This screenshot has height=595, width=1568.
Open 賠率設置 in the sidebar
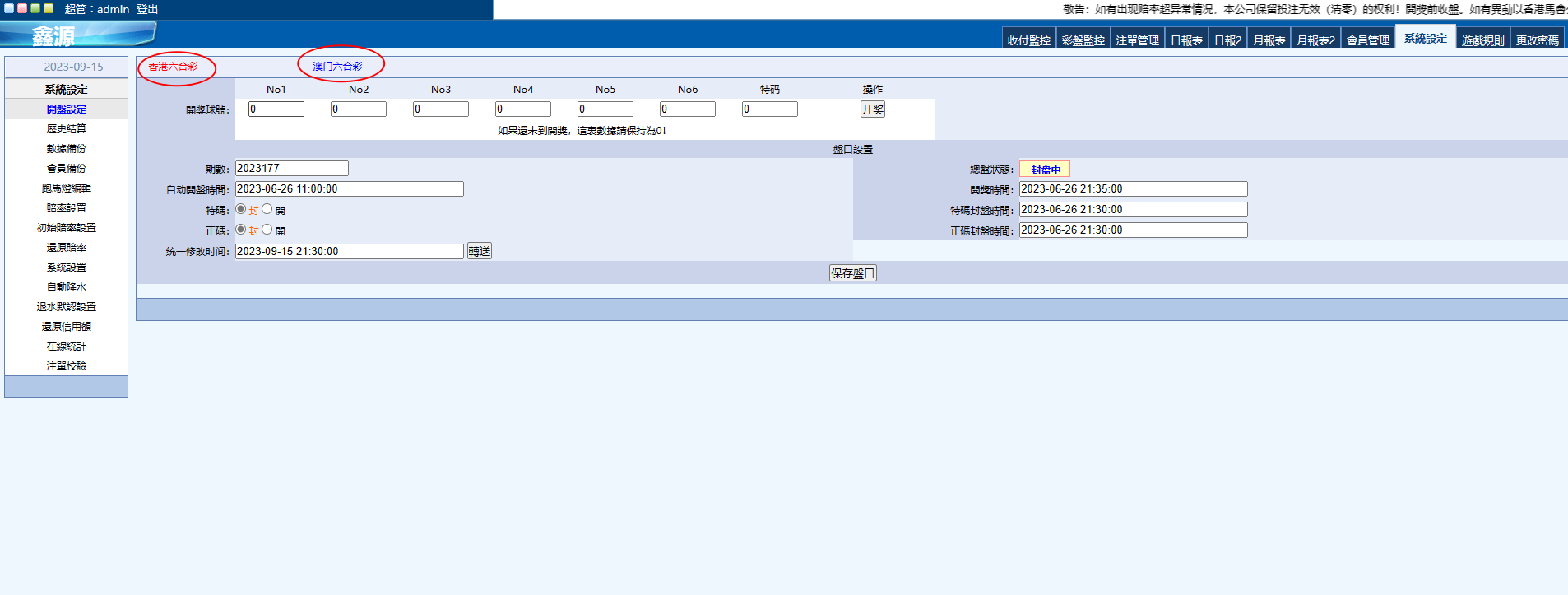point(66,207)
